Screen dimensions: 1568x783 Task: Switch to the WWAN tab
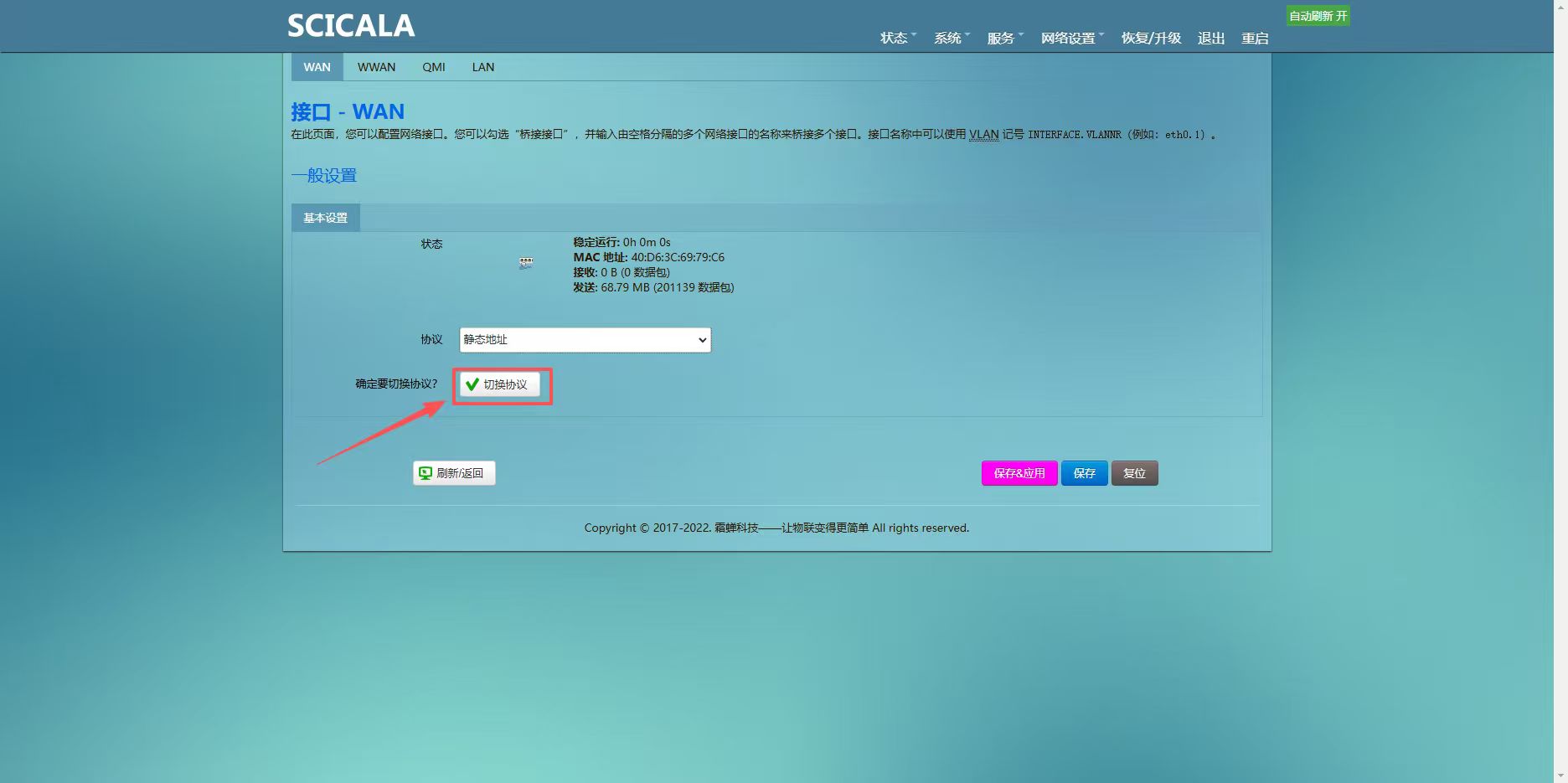376,67
